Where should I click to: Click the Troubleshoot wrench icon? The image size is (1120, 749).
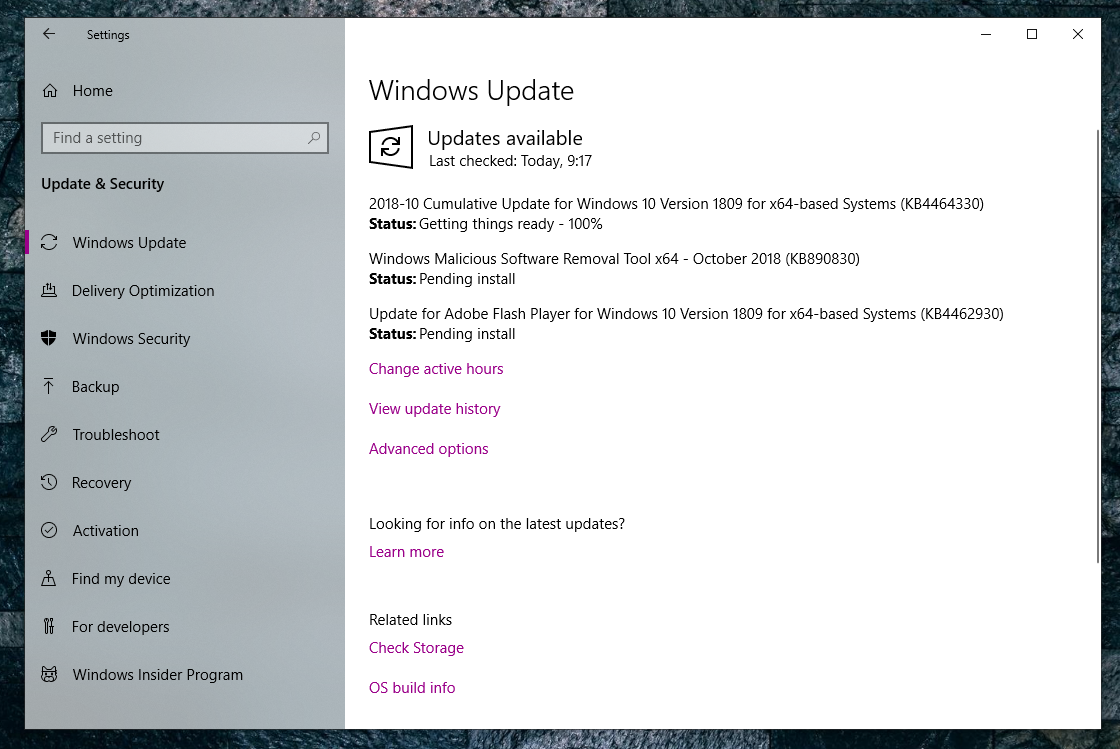49,434
